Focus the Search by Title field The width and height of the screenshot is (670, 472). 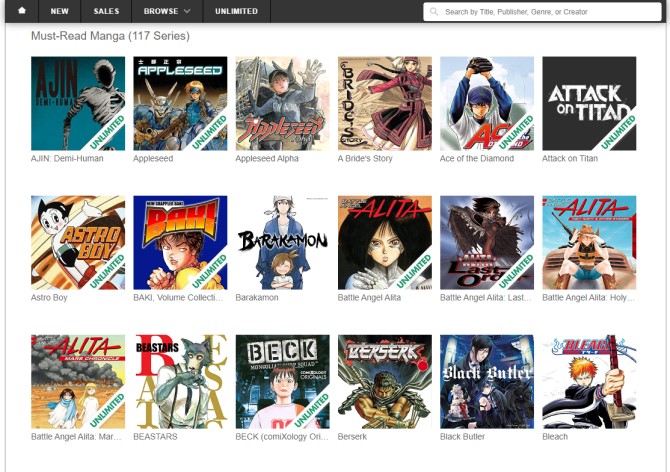pyautogui.click(x=542, y=12)
